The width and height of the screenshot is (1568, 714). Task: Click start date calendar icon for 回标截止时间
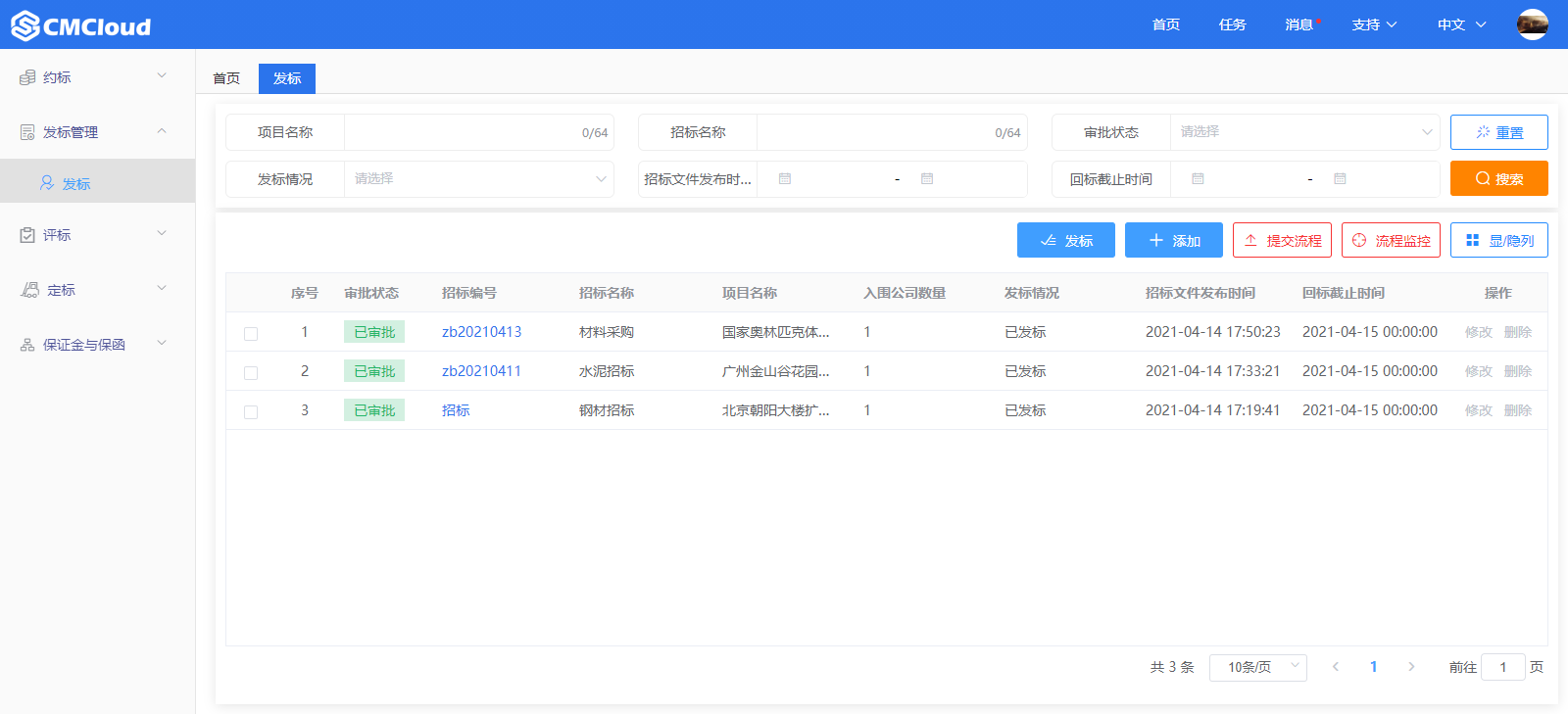[x=1198, y=179]
